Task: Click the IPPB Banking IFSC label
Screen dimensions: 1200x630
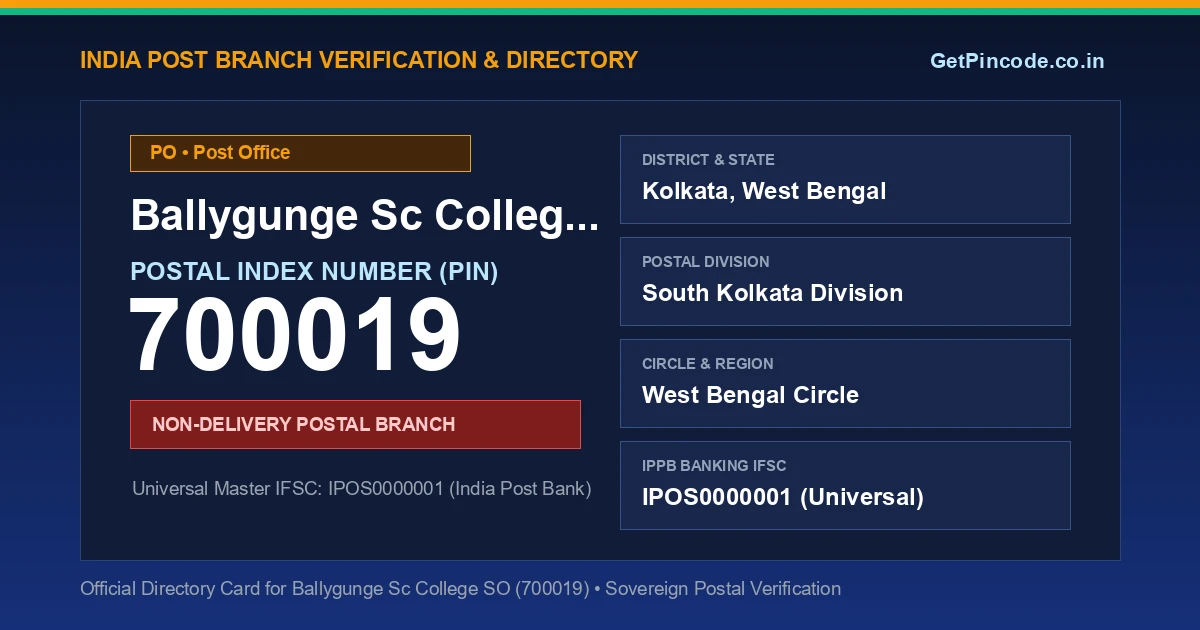Action: pyautogui.click(x=714, y=466)
